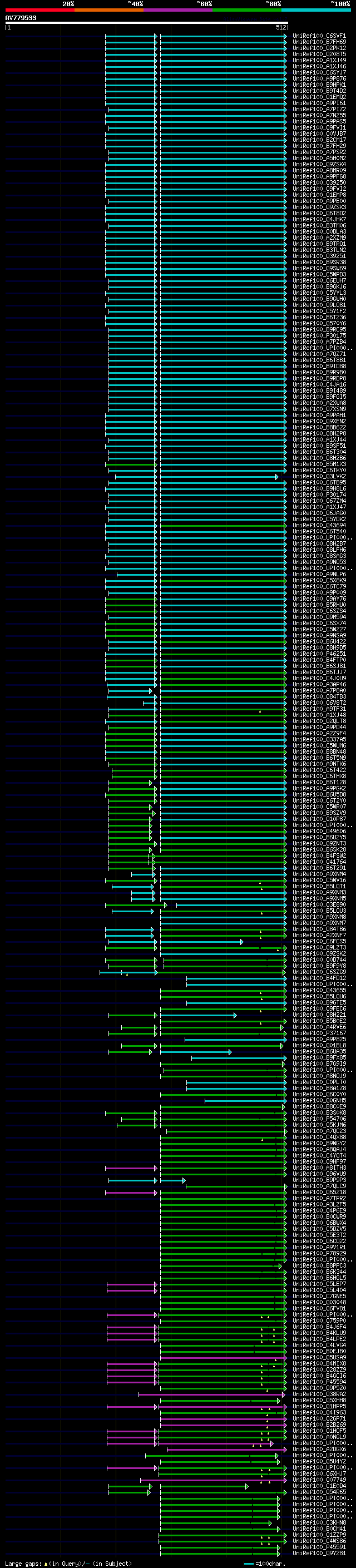Select the UniRef100_A4RVE6 label
The height and width of the screenshot is (1568, 356).
pos(319,1027)
